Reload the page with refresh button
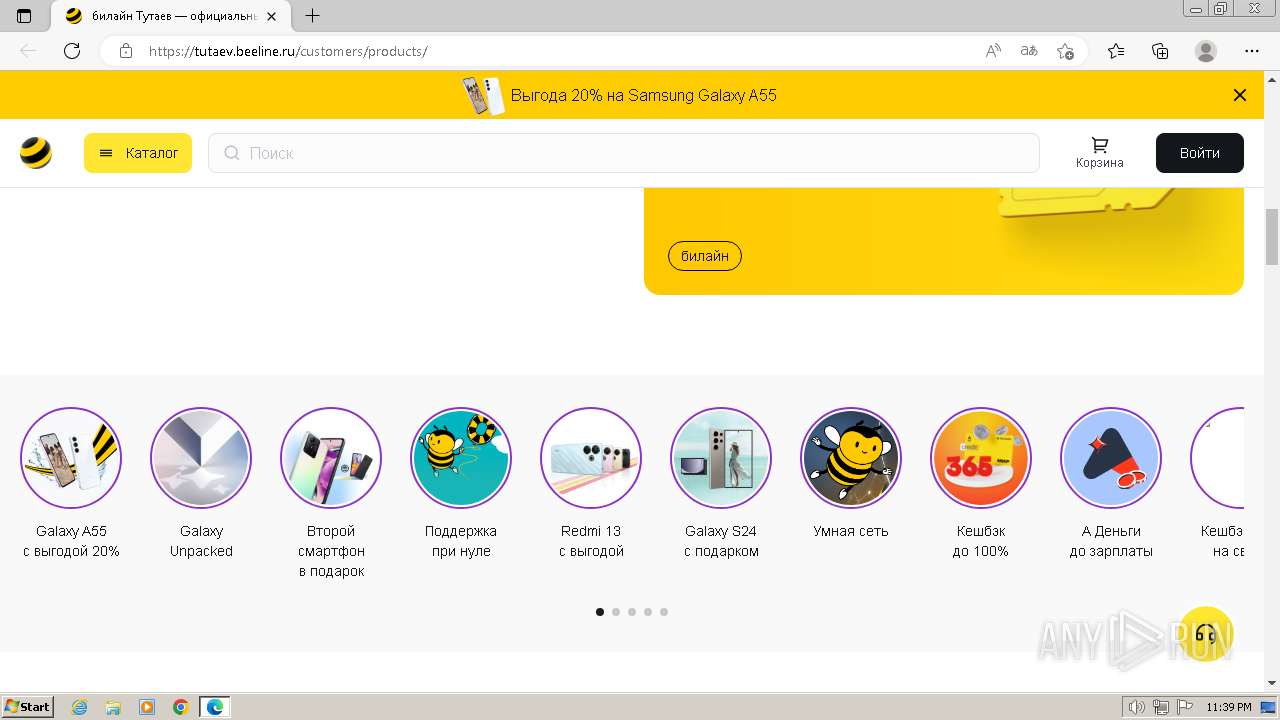The width and height of the screenshot is (1280, 720). click(x=72, y=51)
